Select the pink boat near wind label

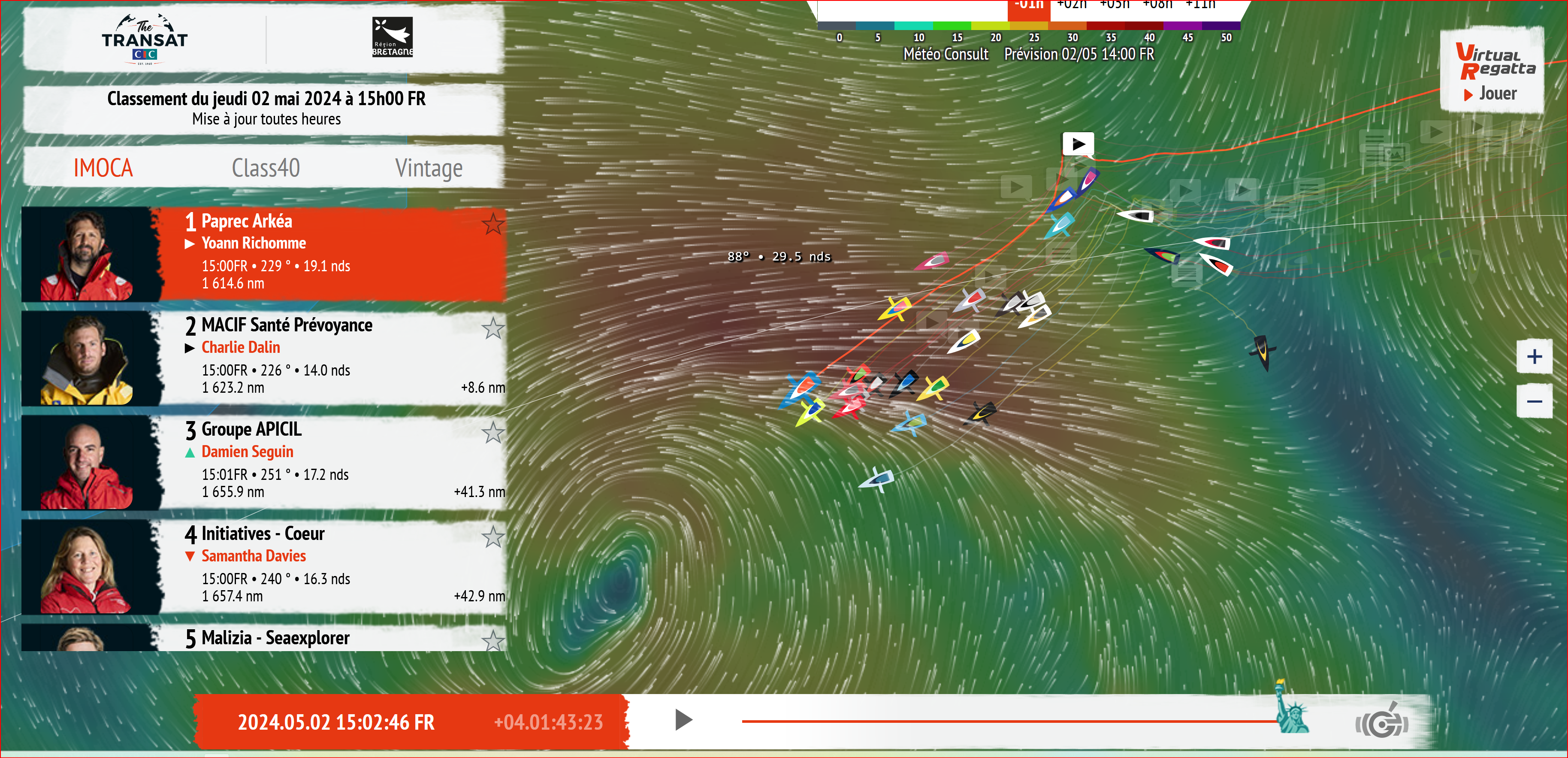[x=932, y=261]
